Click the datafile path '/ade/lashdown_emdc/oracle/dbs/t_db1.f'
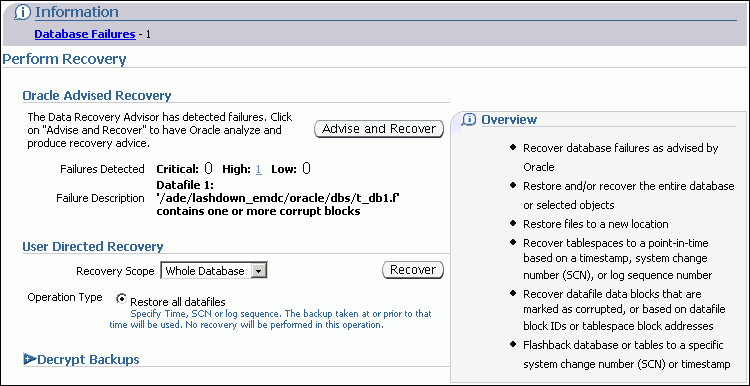Viewport: 750px width, 386px height. (278, 198)
